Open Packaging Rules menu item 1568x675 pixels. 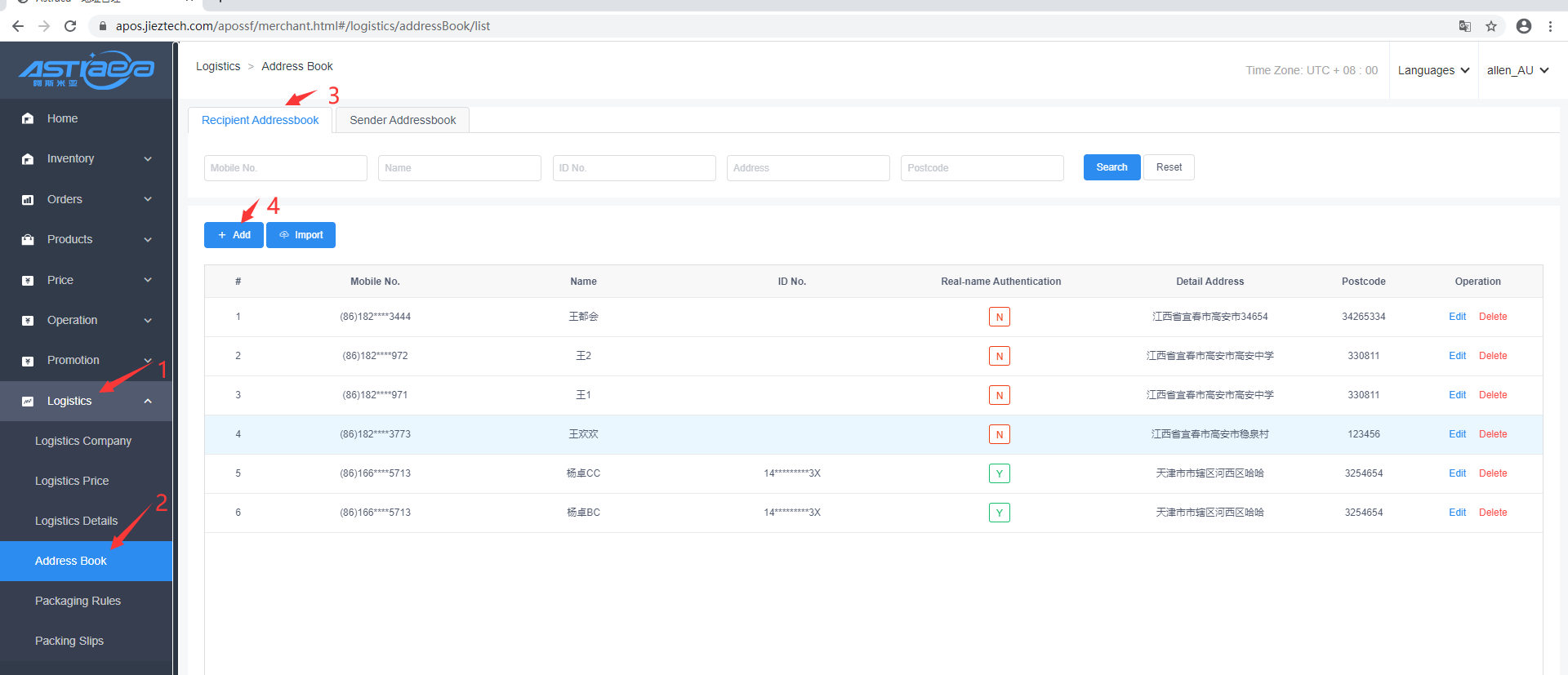[x=78, y=601]
